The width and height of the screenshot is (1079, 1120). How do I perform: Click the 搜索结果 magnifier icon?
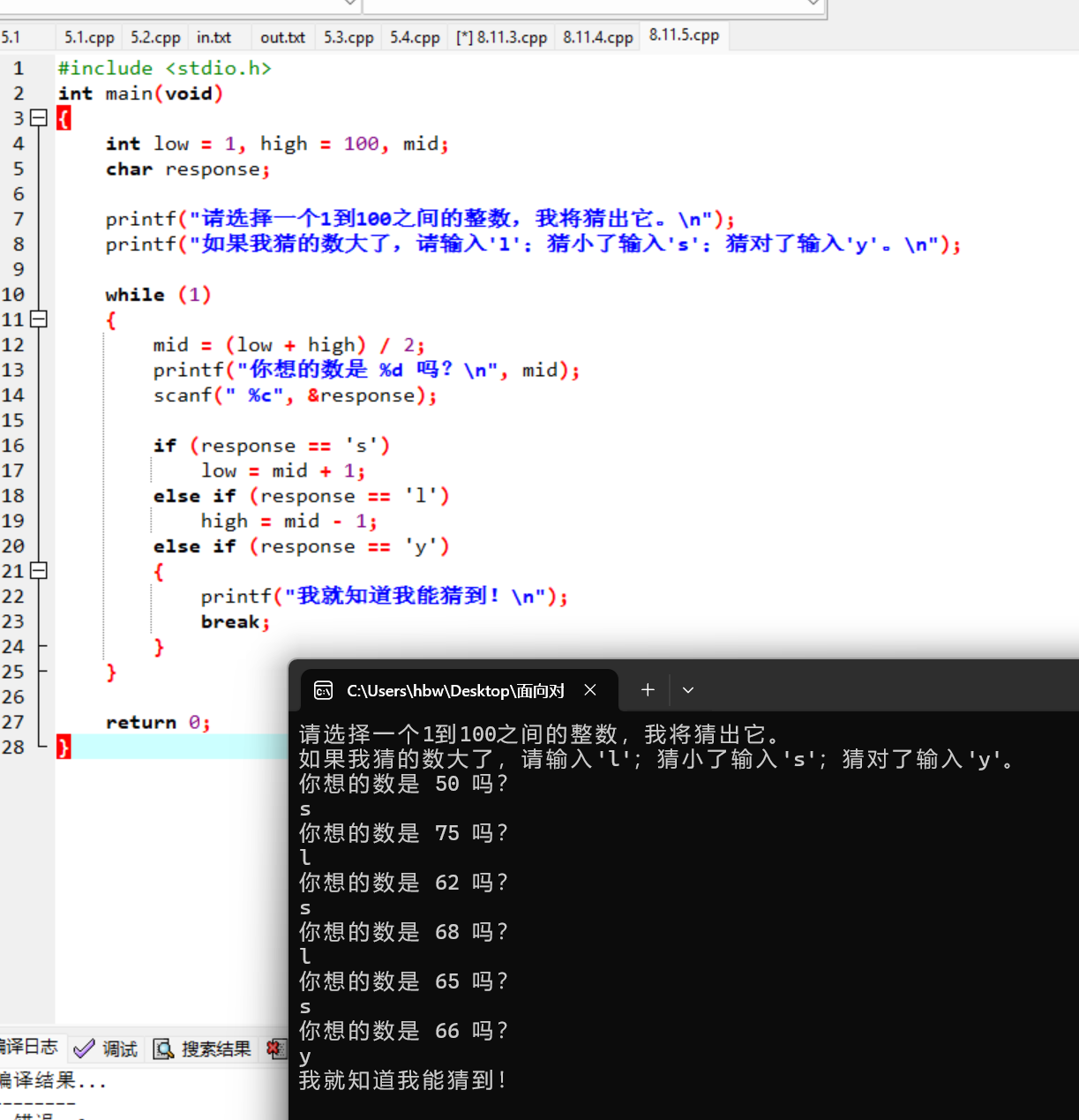point(163,1049)
